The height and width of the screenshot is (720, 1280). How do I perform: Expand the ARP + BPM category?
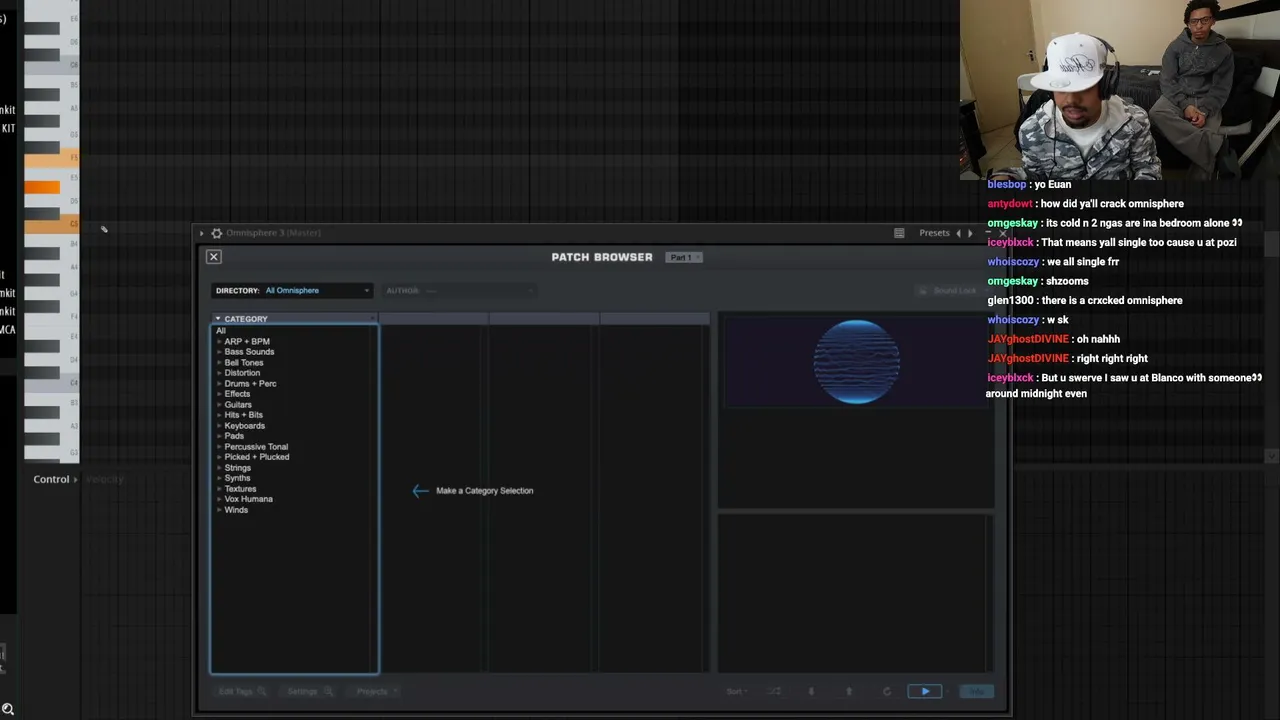coord(219,342)
